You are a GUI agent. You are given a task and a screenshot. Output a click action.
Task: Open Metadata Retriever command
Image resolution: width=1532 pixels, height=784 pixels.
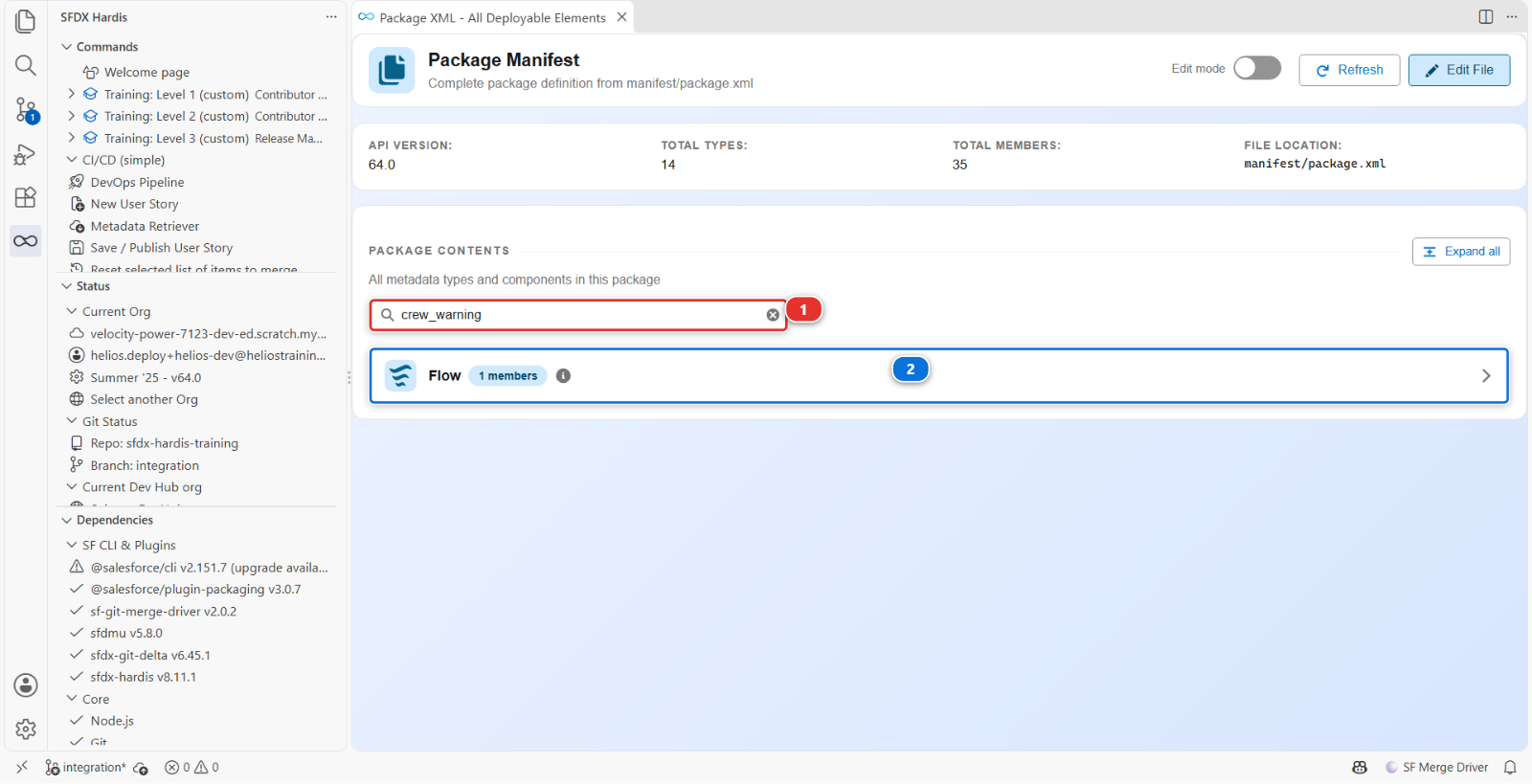tap(145, 227)
